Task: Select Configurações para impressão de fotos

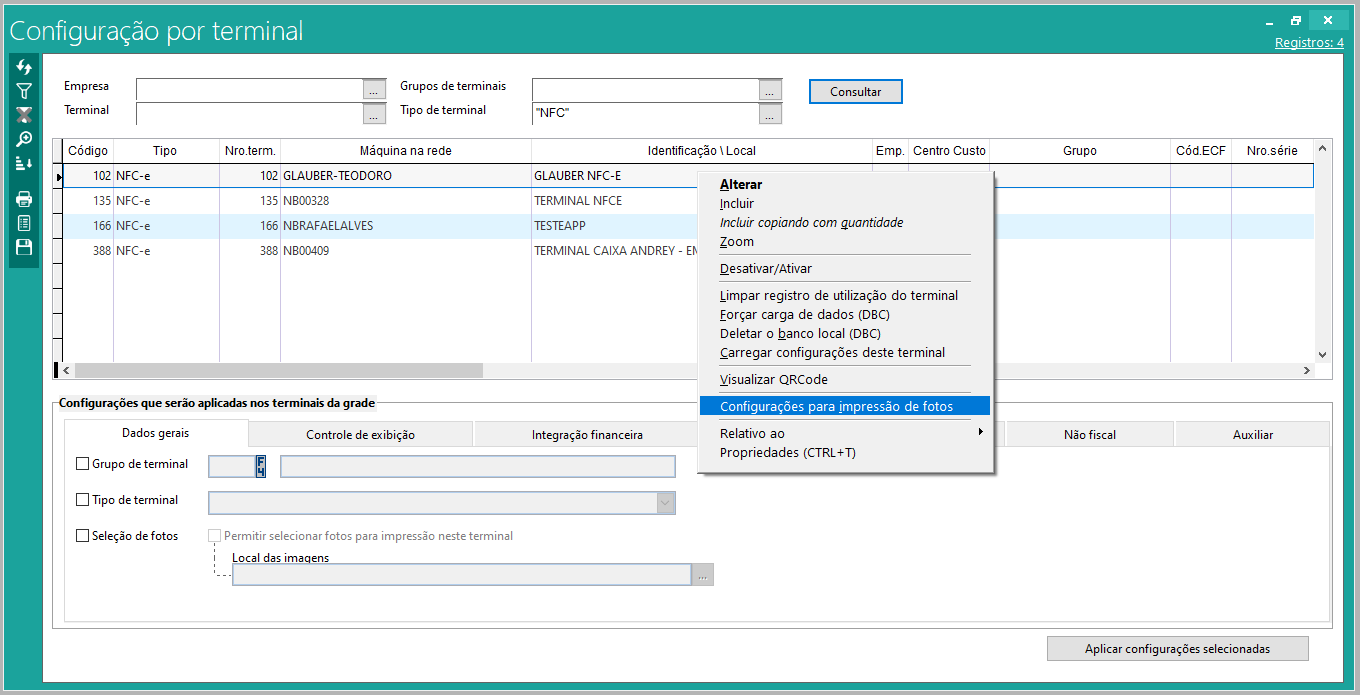Action: click(x=836, y=407)
